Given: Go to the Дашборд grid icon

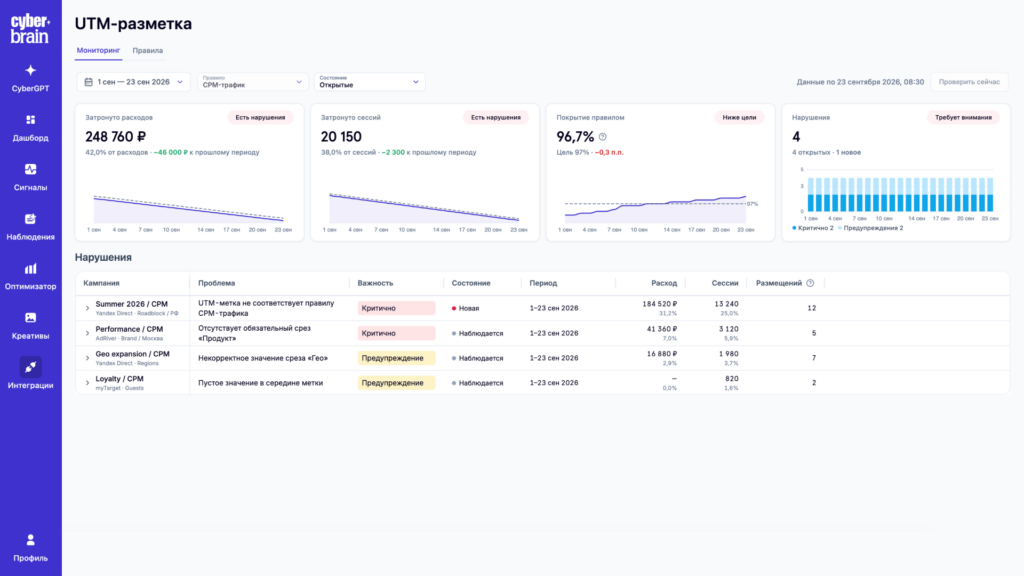Looking at the screenshot, I should [31, 120].
